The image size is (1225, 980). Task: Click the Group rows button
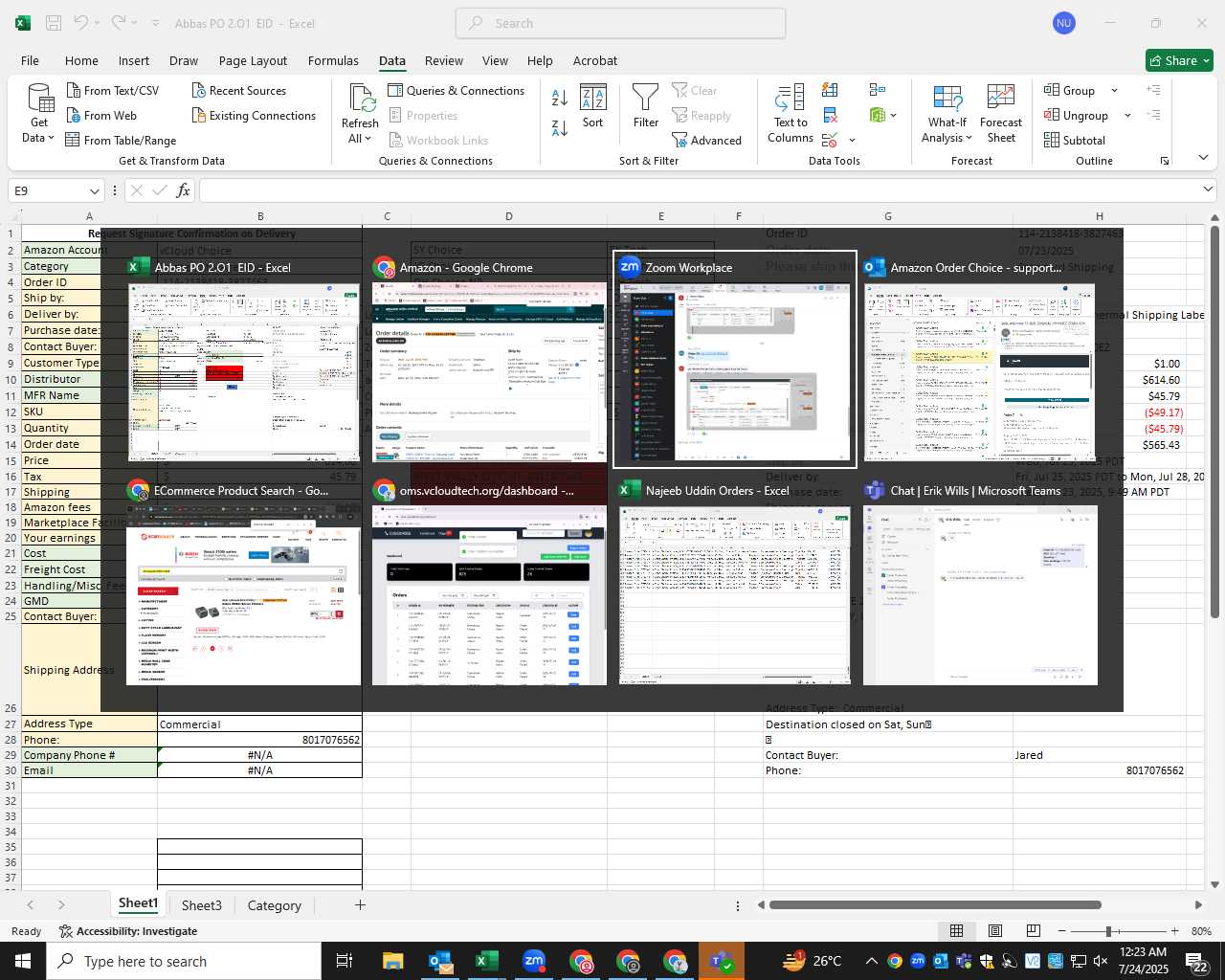click(x=1070, y=90)
